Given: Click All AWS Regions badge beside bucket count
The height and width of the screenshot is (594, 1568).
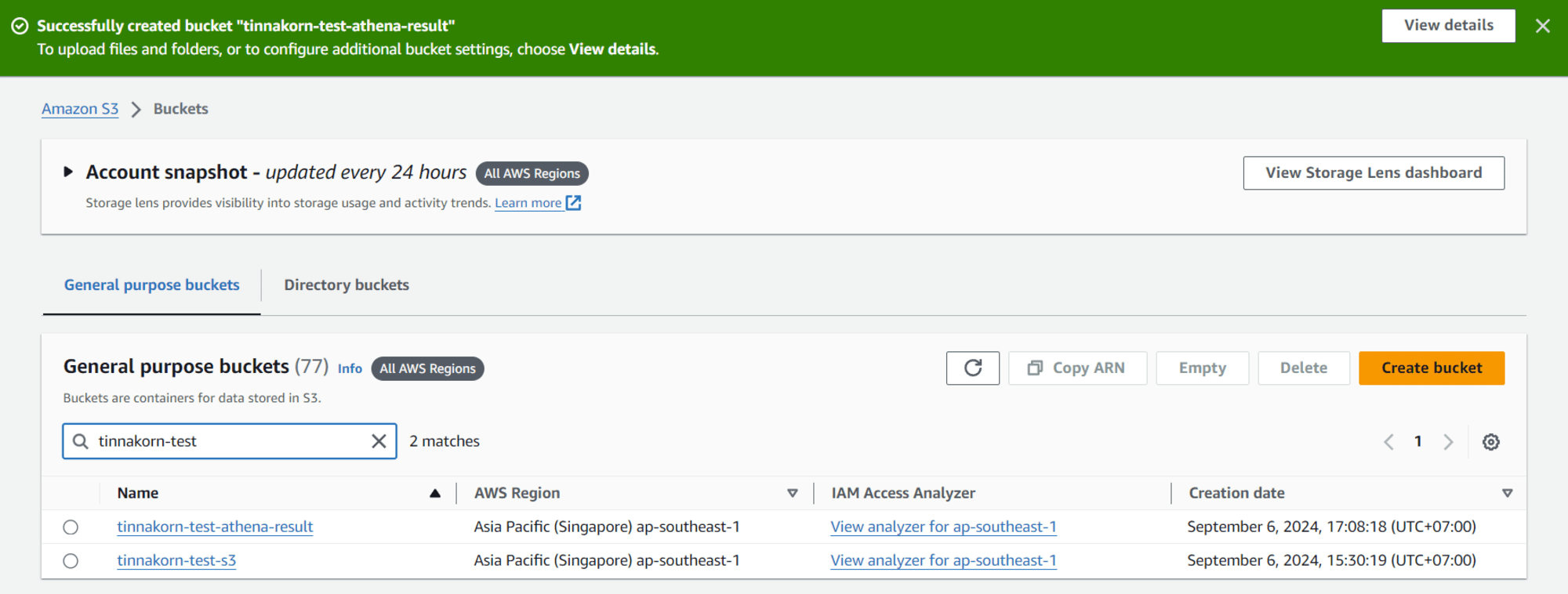Looking at the screenshot, I should click(x=427, y=368).
